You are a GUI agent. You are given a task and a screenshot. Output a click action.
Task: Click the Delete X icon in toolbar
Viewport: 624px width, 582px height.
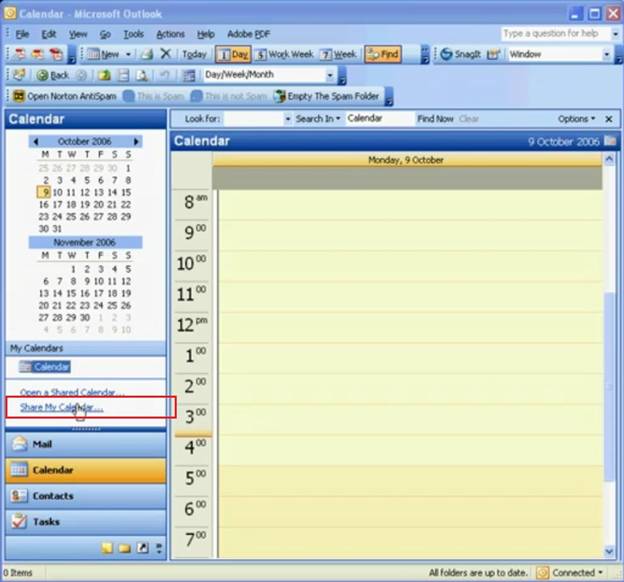(x=166, y=54)
